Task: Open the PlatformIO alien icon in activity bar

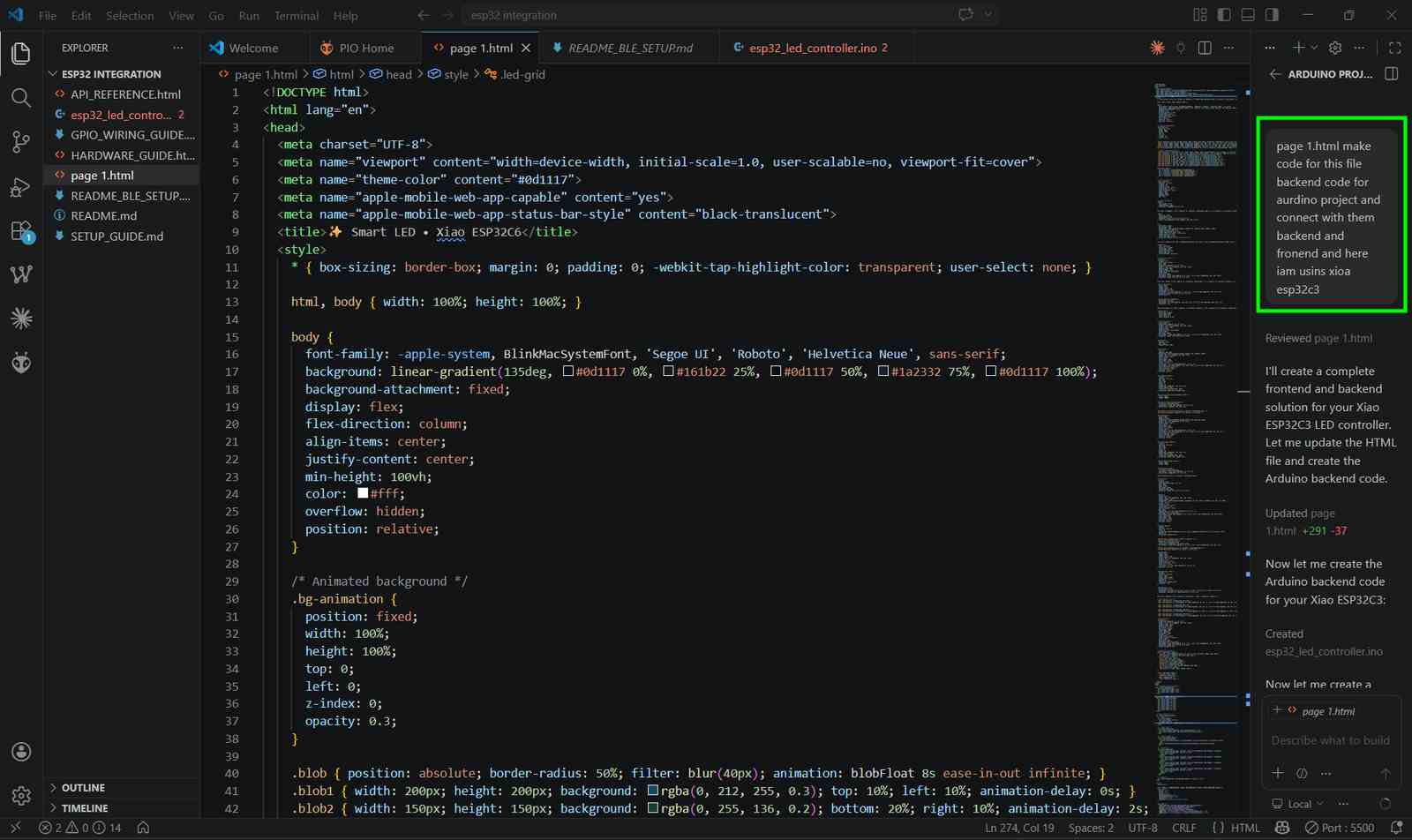Action: coord(21,363)
